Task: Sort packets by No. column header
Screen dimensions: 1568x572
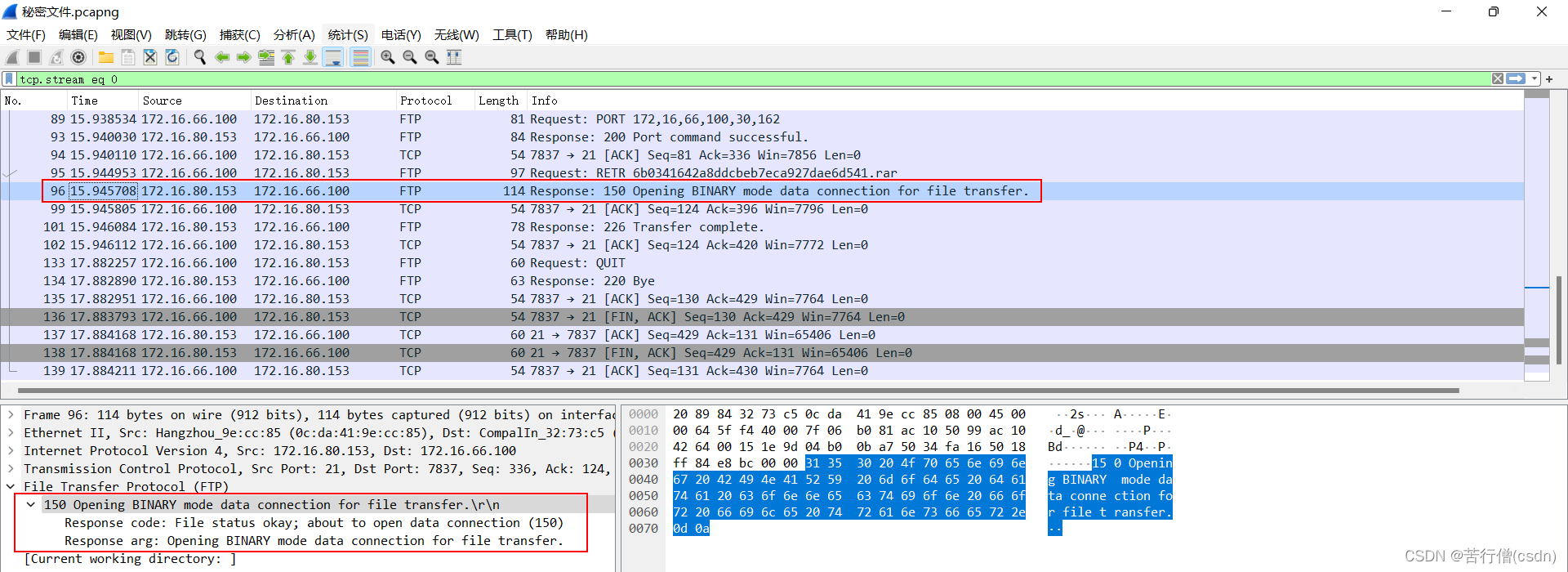Action: [33, 101]
